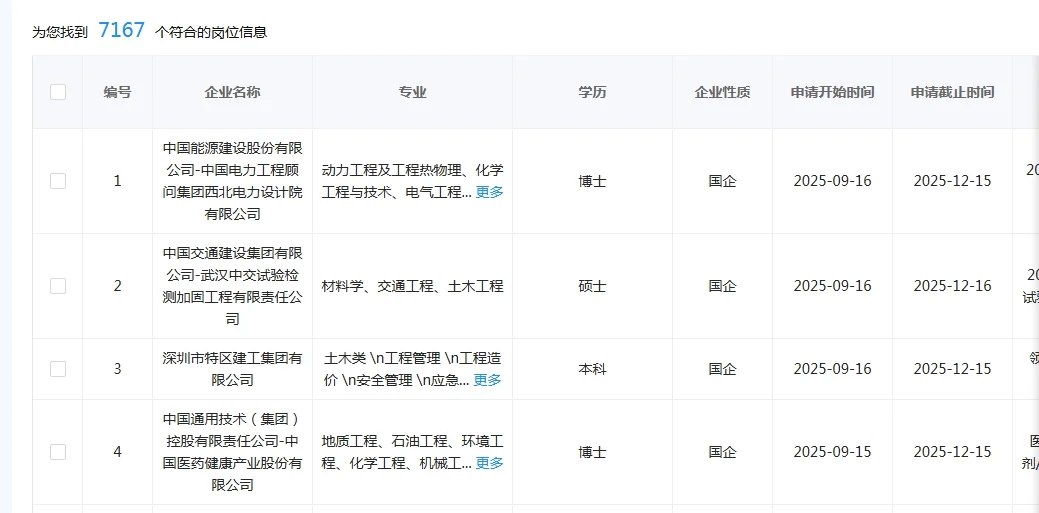The height and width of the screenshot is (513, 1039).
Task: Click start date 2025-09-16 in row 2
Action: pos(832,286)
